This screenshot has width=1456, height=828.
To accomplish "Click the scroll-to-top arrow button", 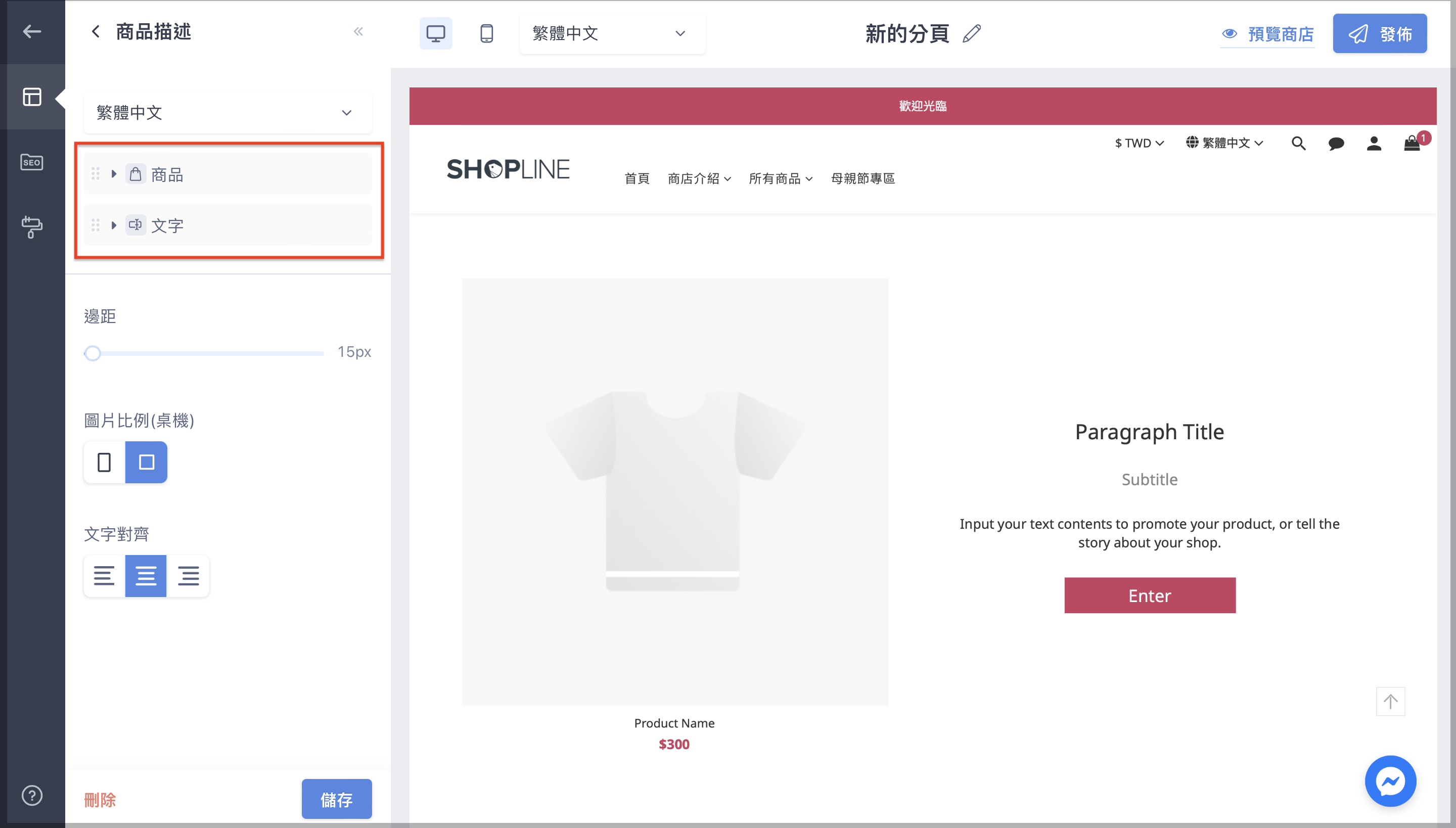I will tap(1391, 702).
